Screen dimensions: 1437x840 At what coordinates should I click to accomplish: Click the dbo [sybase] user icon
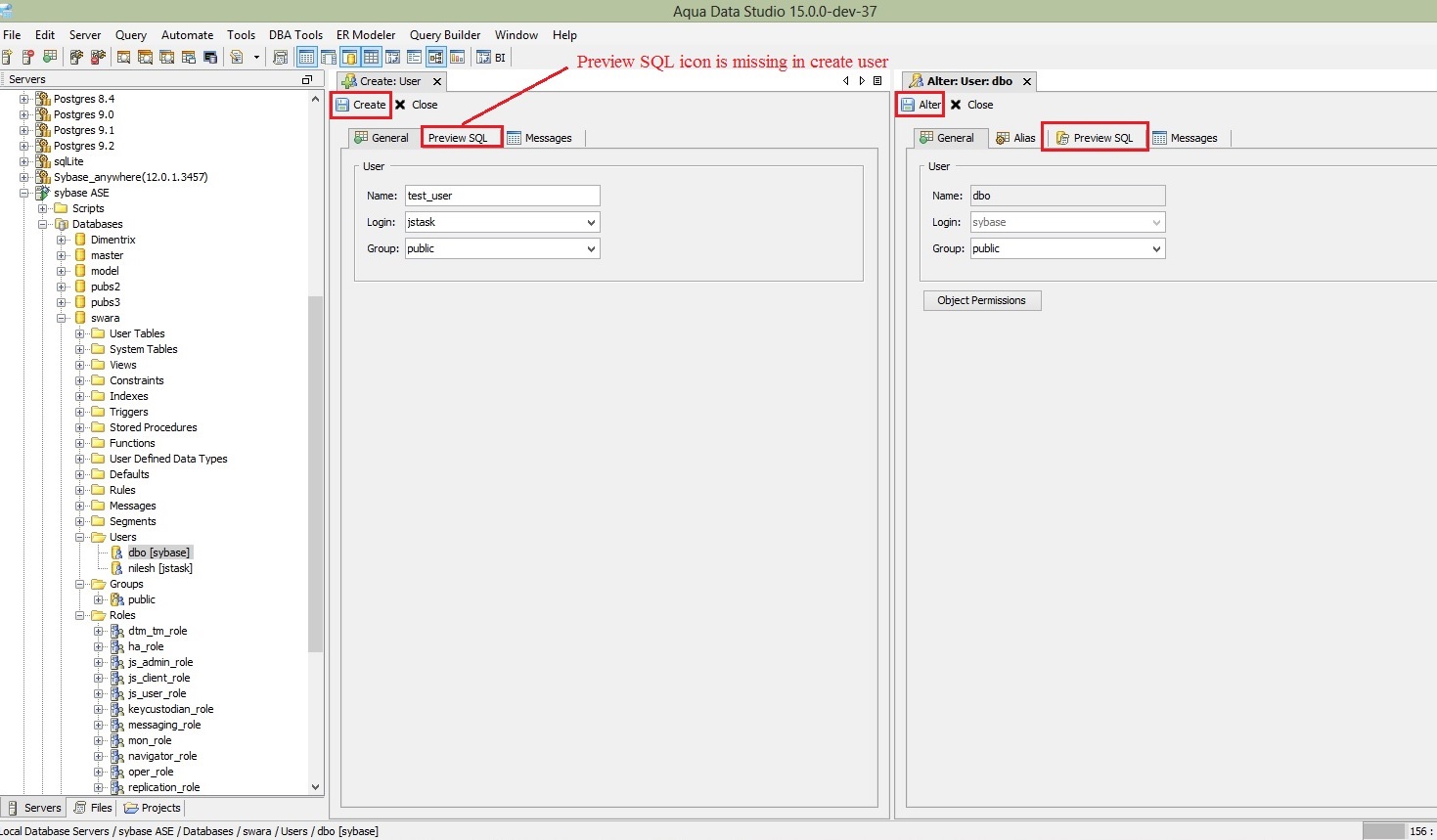pyautogui.click(x=117, y=553)
